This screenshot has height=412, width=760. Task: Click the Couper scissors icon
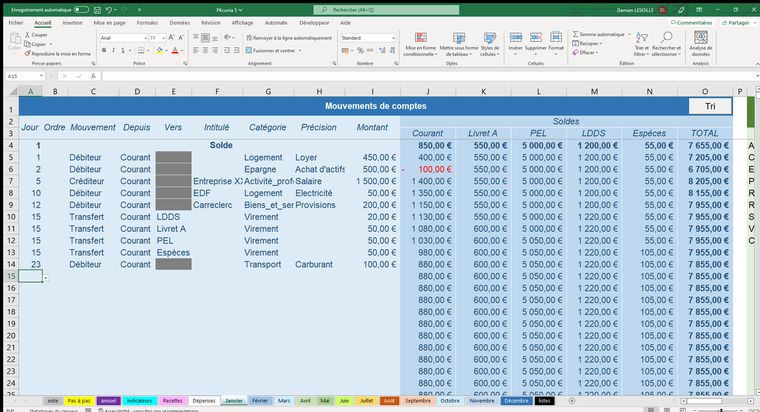[27, 35]
